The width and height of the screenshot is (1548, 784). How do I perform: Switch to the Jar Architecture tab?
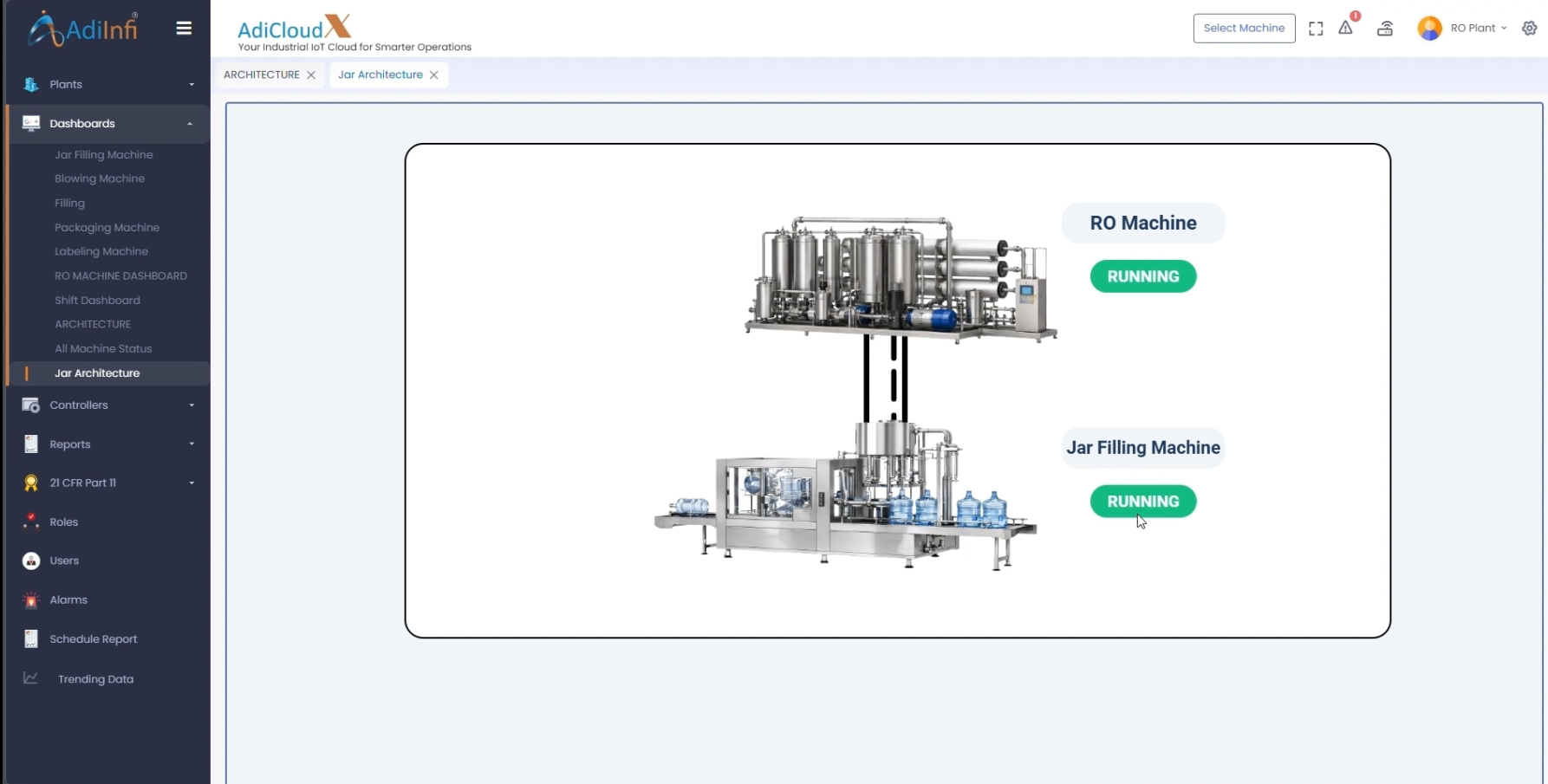click(x=380, y=75)
